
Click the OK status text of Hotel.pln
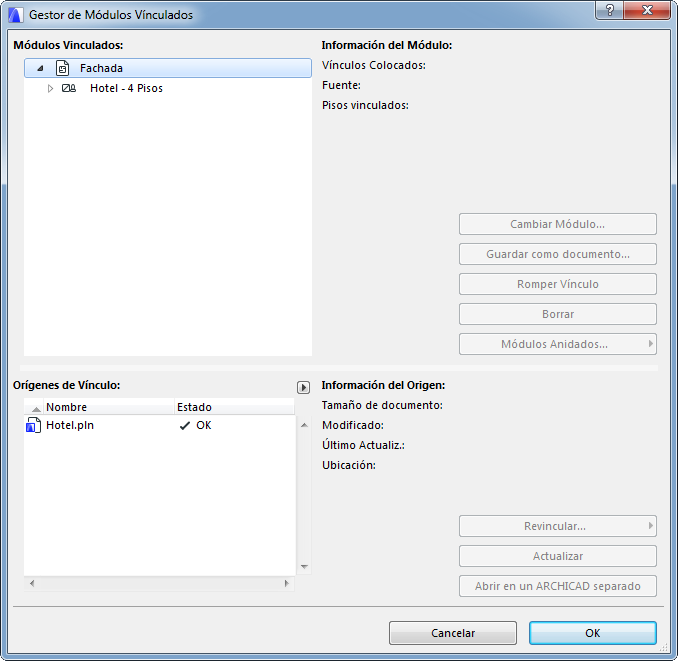click(x=204, y=425)
